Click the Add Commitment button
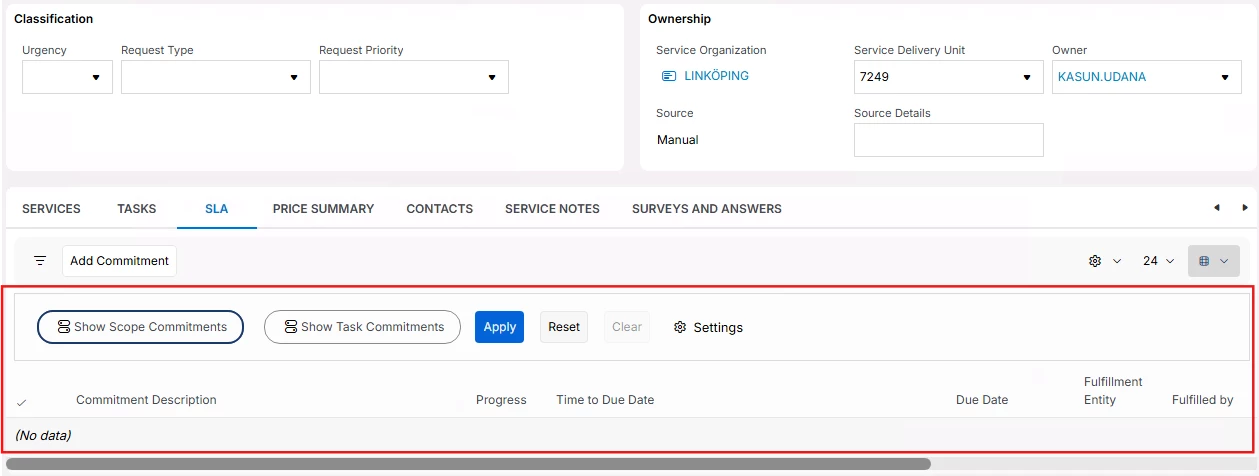 pos(119,261)
